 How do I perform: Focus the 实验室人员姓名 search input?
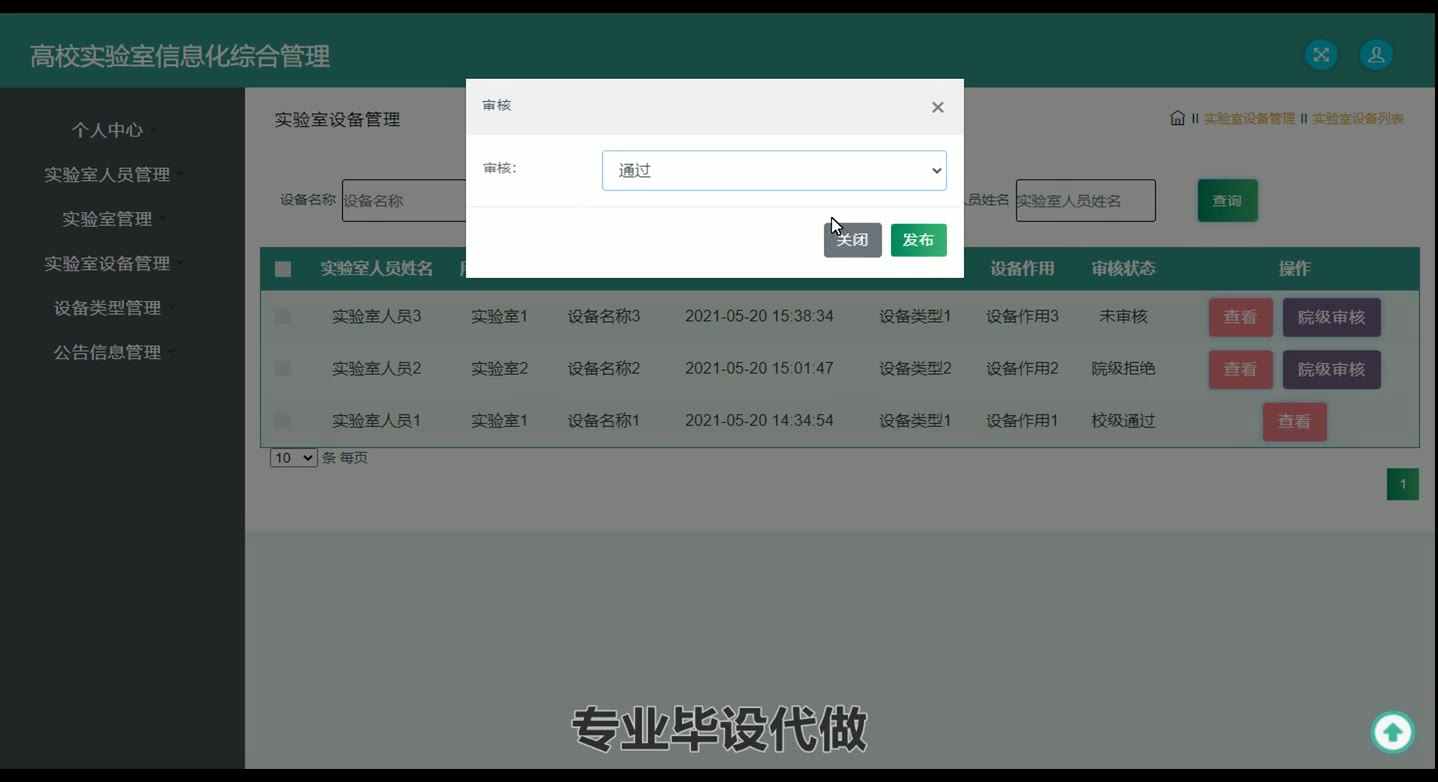click(1085, 201)
